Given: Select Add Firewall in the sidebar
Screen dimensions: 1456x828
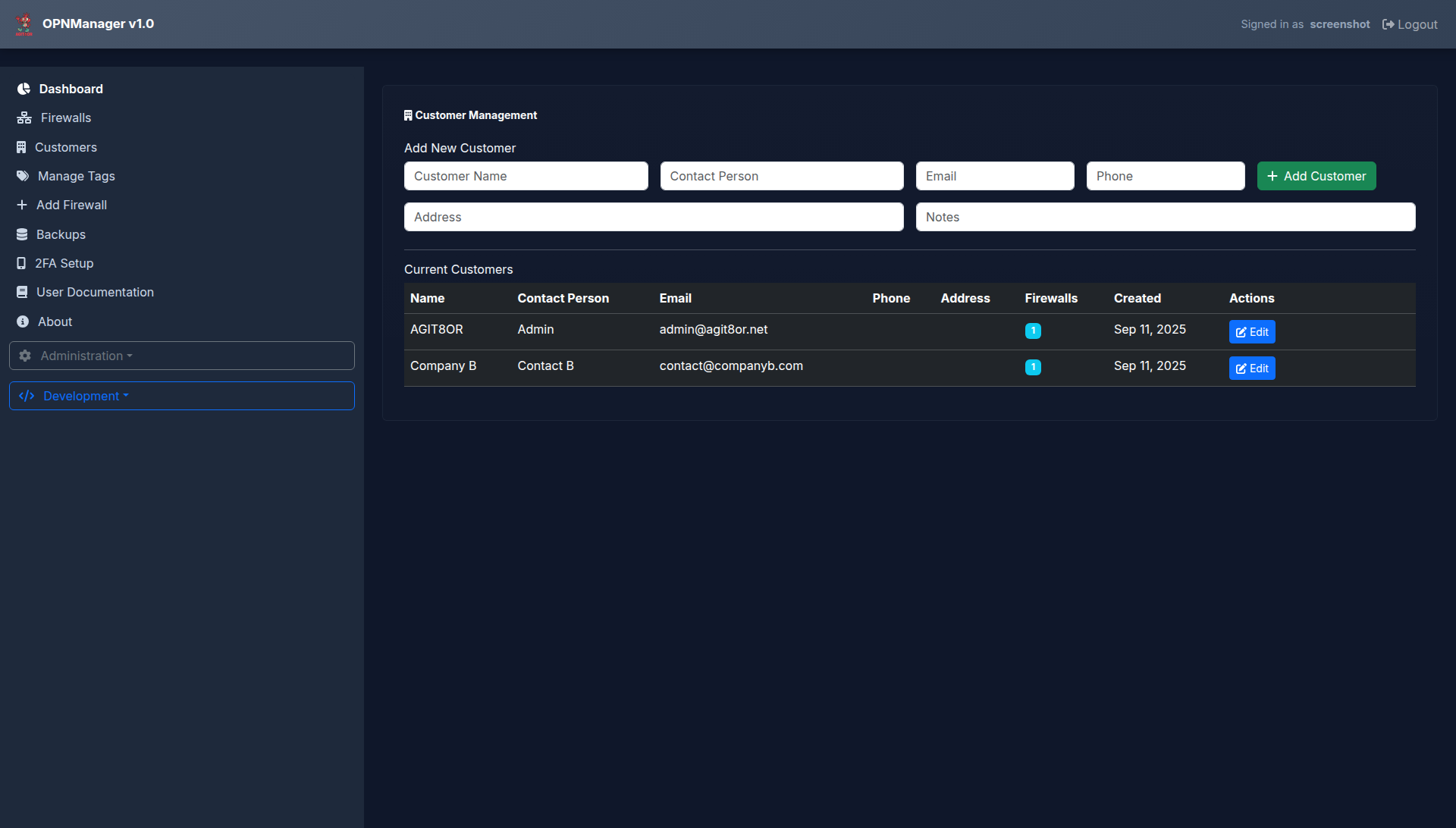Looking at the screenshot, I should 71,205.
